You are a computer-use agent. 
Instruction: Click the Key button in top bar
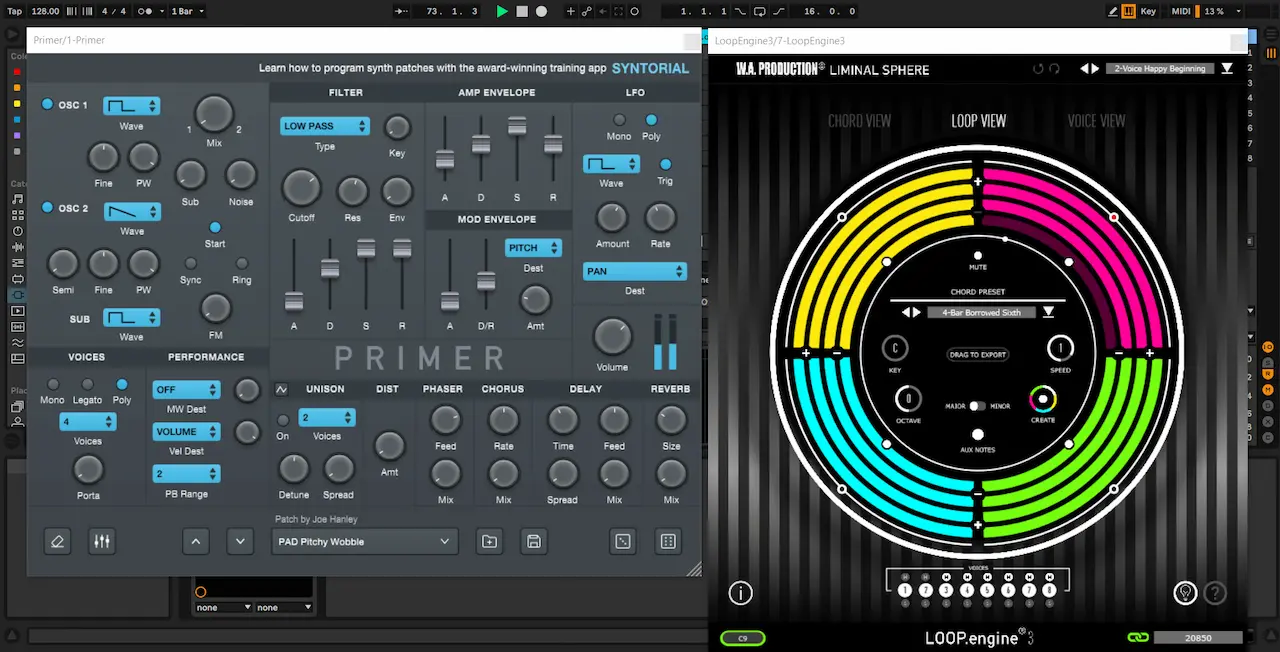[x=1148, y=11]
